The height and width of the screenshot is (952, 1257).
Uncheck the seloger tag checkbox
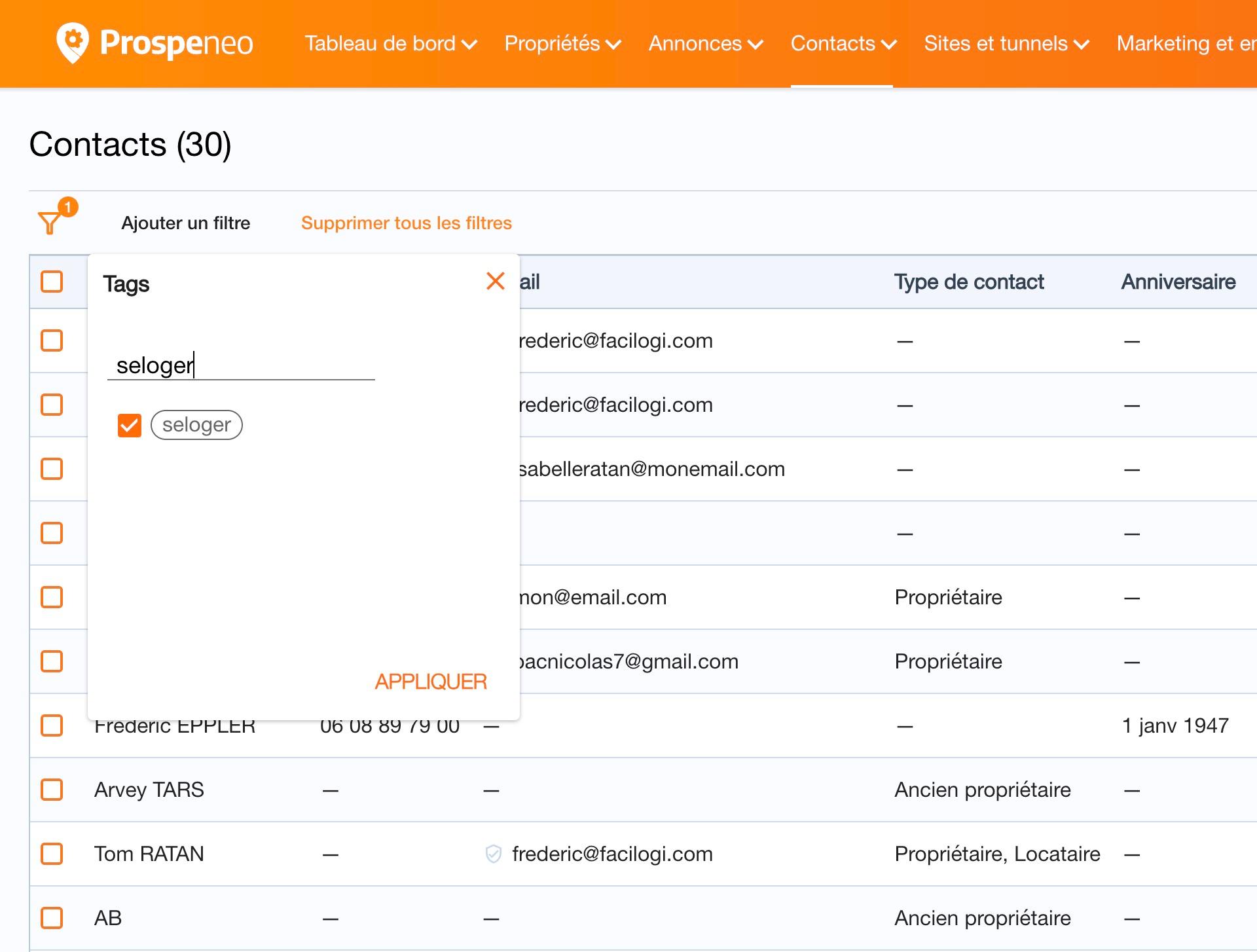point(130,426)
